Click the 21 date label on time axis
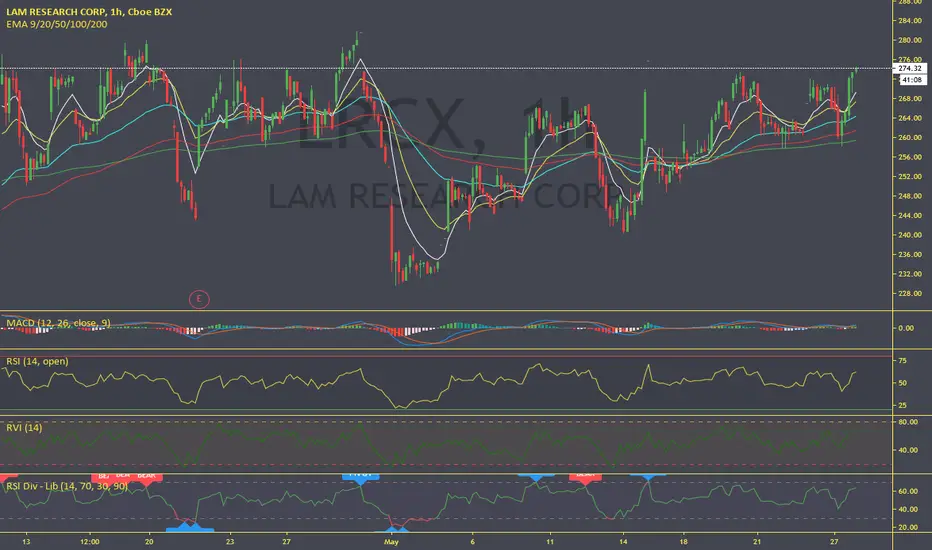The image size is (932, 550). (x=757, y=542)
